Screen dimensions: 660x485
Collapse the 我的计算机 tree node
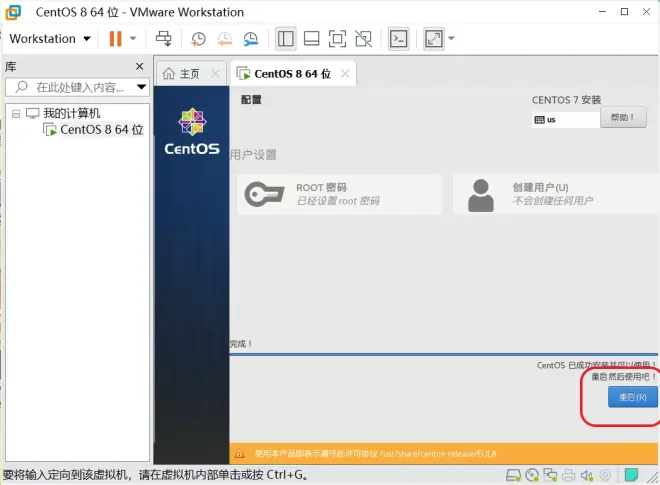(x=16, y=114)
